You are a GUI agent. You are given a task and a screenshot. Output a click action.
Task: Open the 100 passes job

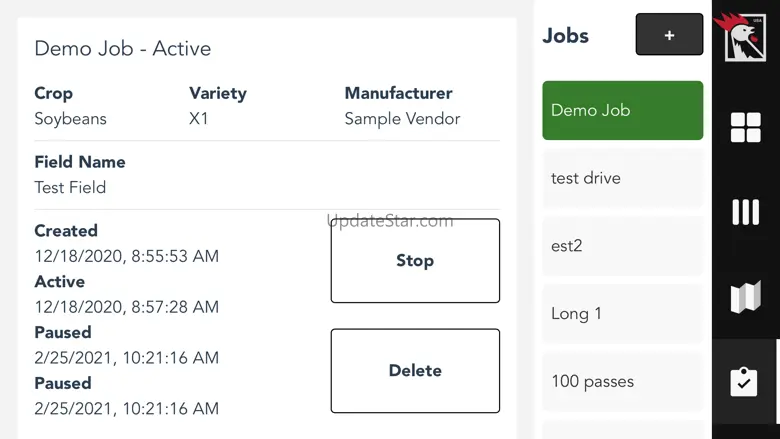(x=622, y=381)
